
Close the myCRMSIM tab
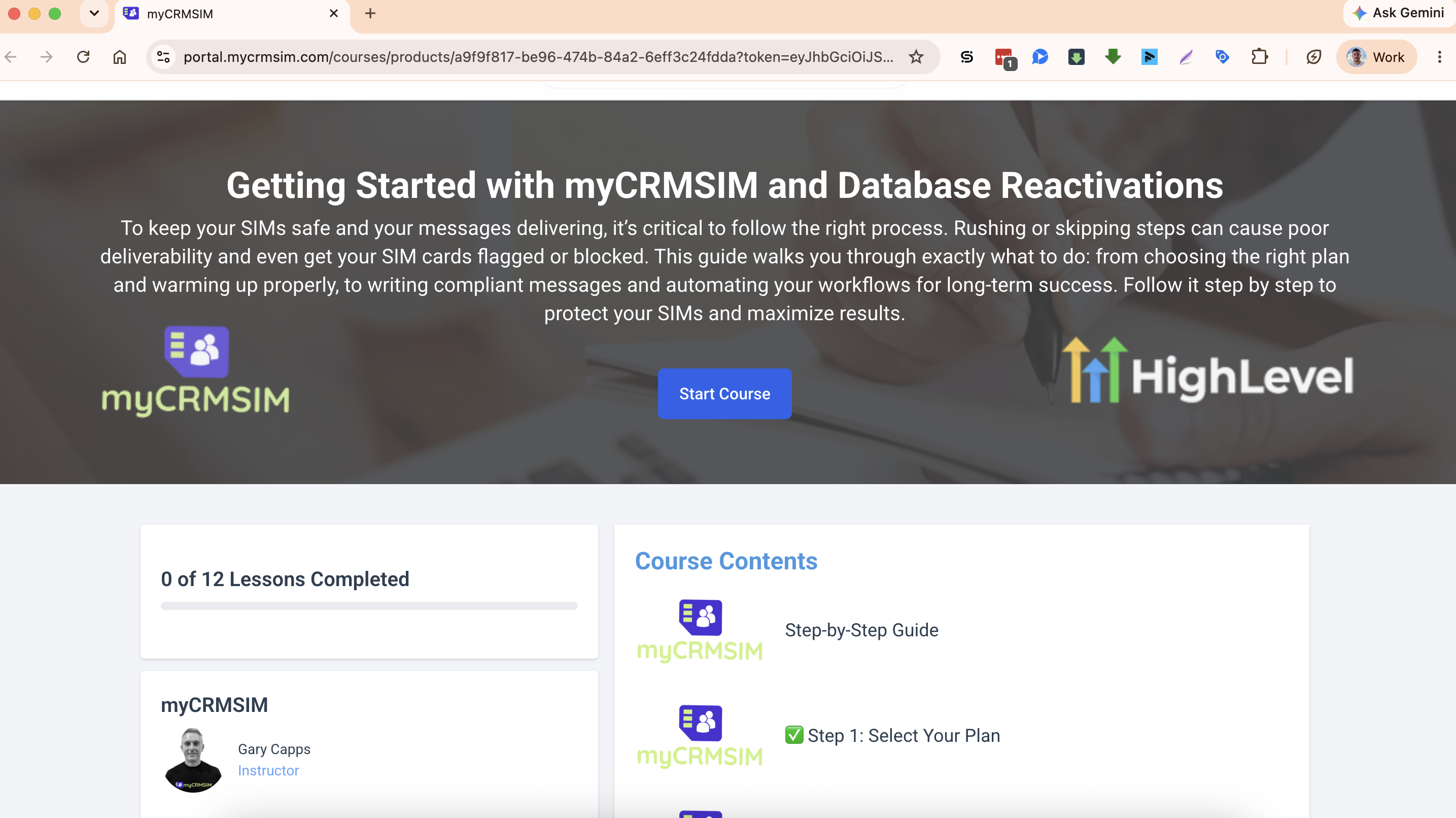333,14
